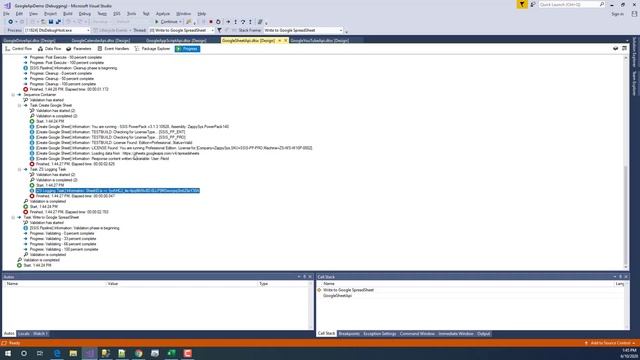The height and width of the screenshot is (360, 640).
Task: Switch to the Output tab
Action: tap(483, 333)
